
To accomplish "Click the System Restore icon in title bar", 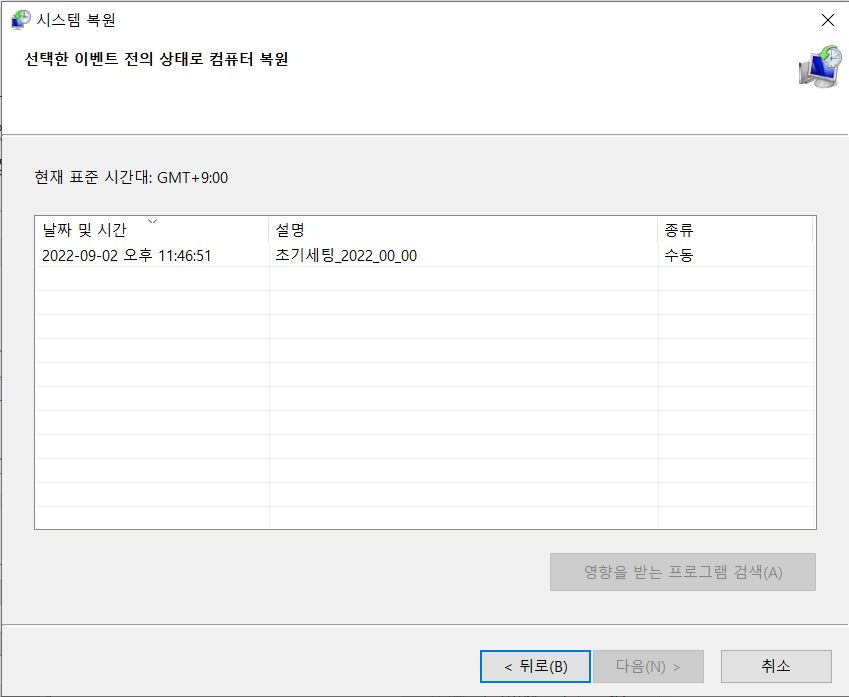I will click(x=20, y=18).
